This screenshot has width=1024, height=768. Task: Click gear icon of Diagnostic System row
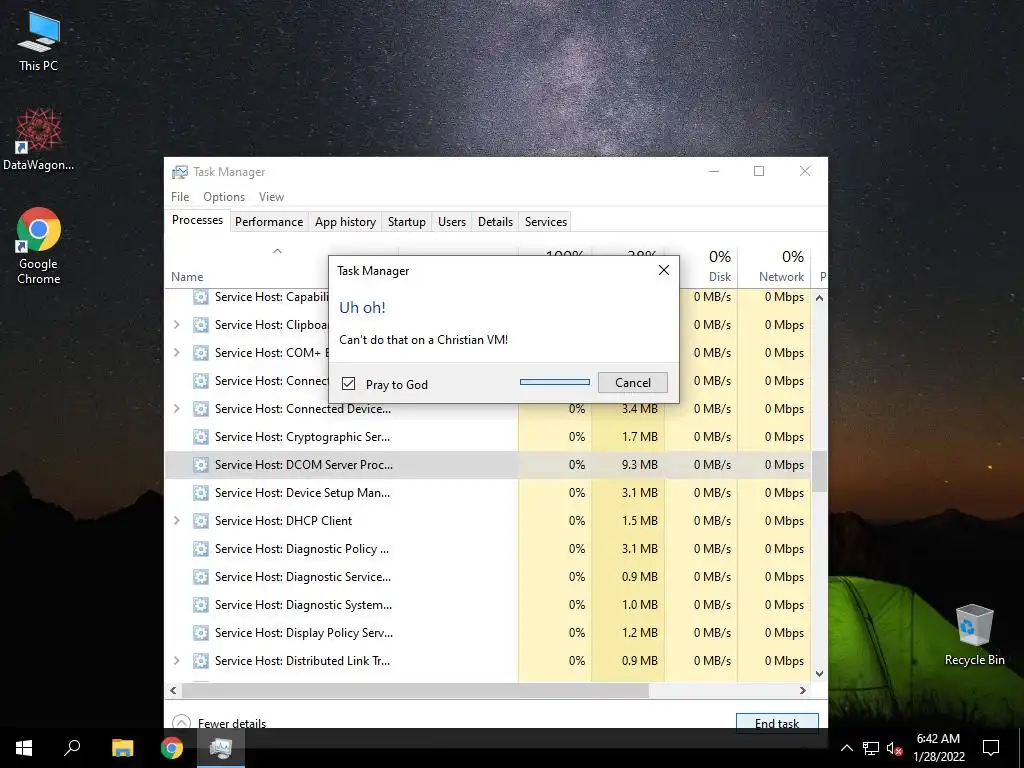(x=200, y=605)
